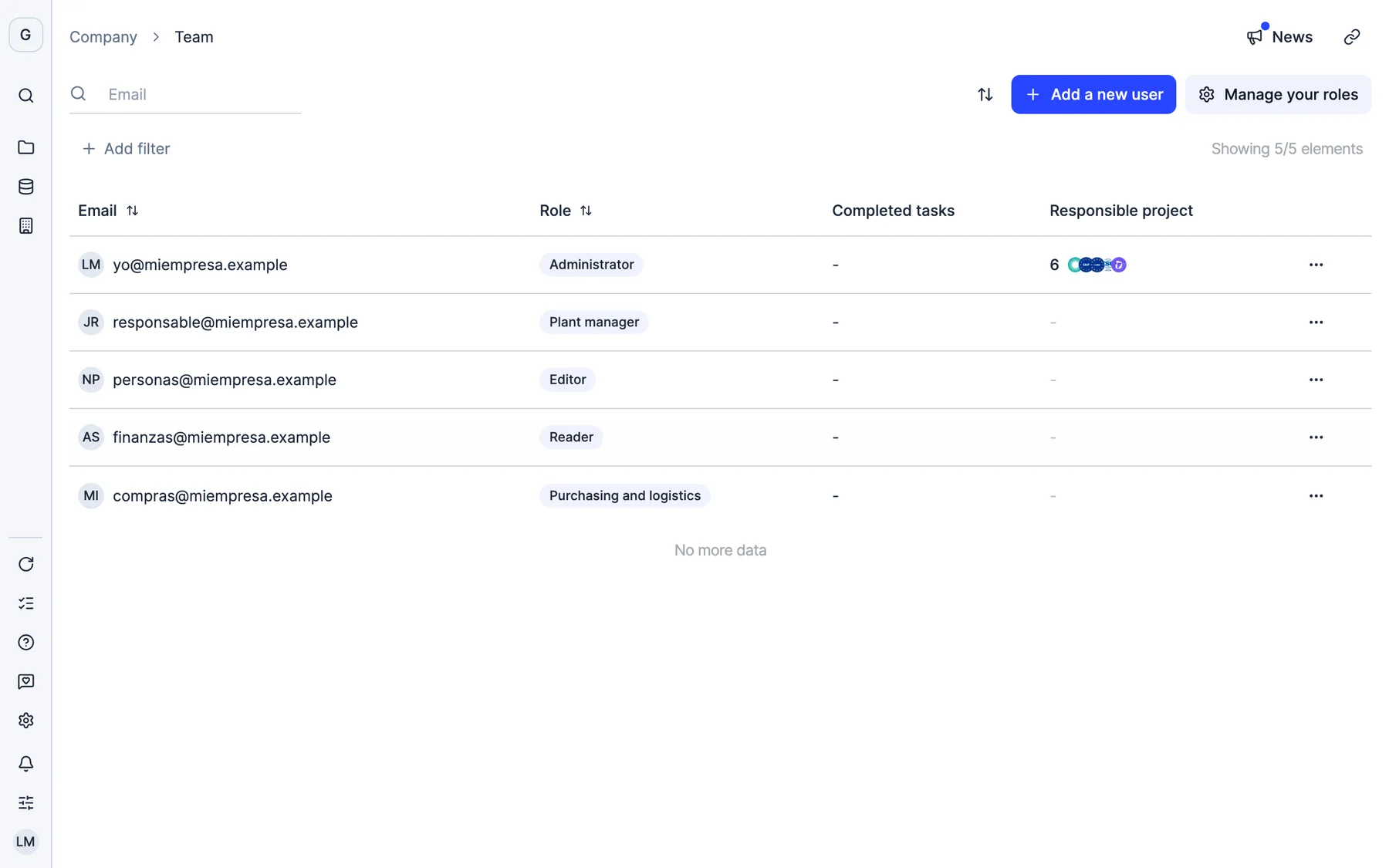The height and width of the screenshot is (868, 1389).
Task: Copy page link with the chain icon
Action: tap(1351, 37)
